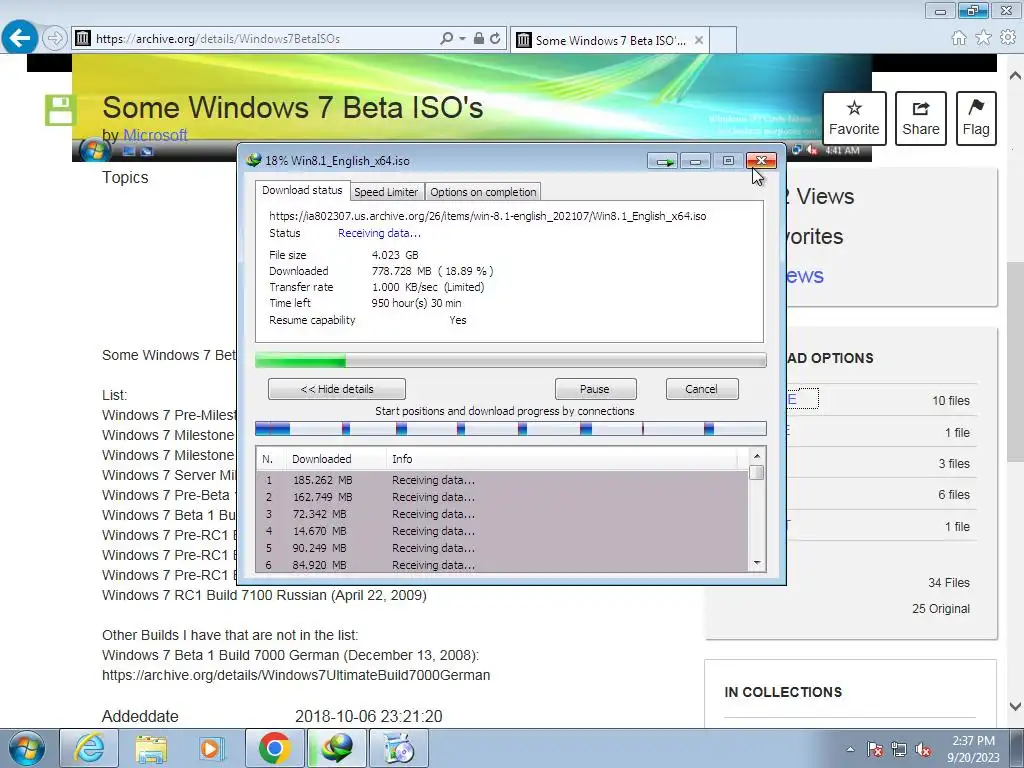The image size is (1024, 768).
Task: Click the browser forward arrow button
Action: 55,39
